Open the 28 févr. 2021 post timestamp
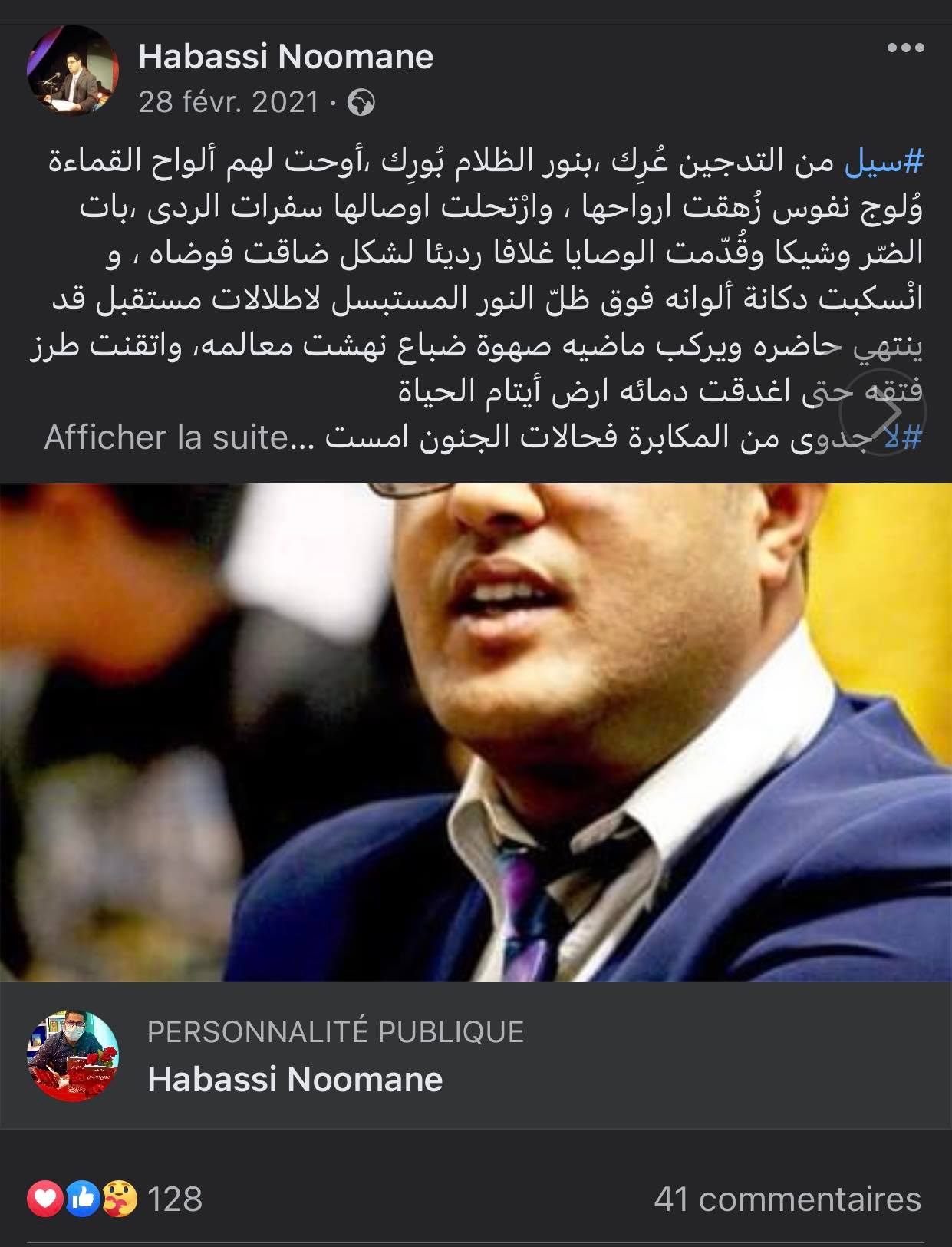952x1247 pixels. point(228,102)
